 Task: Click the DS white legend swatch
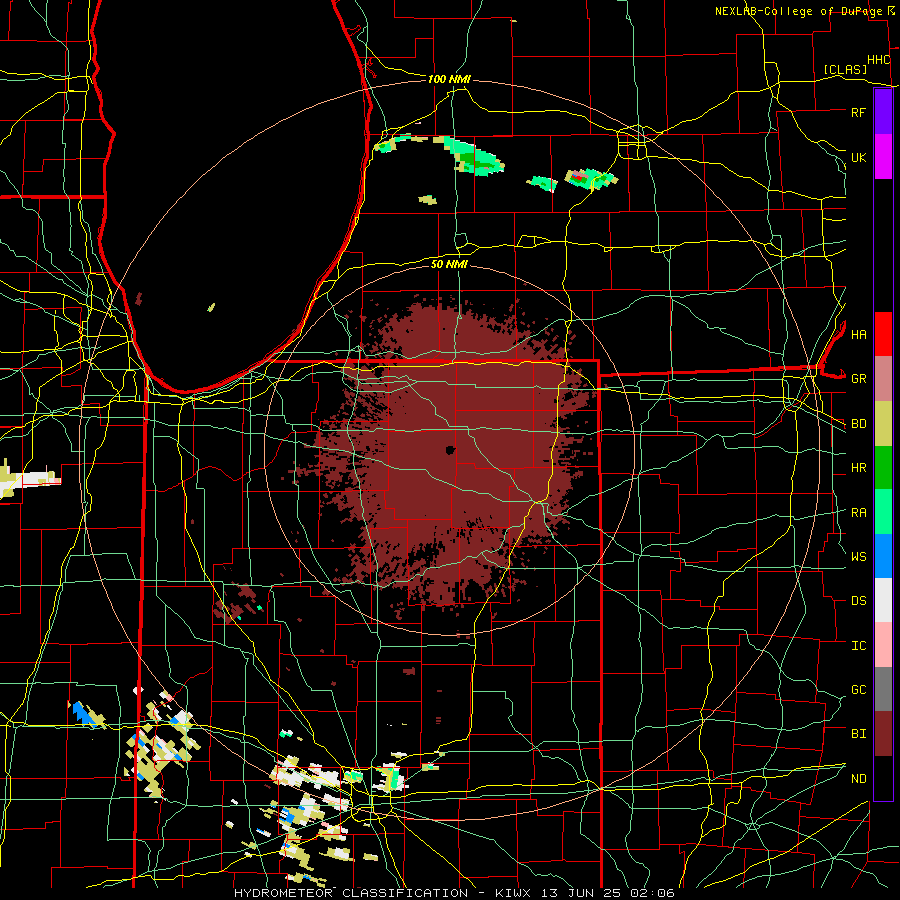[x=883, y=600]
